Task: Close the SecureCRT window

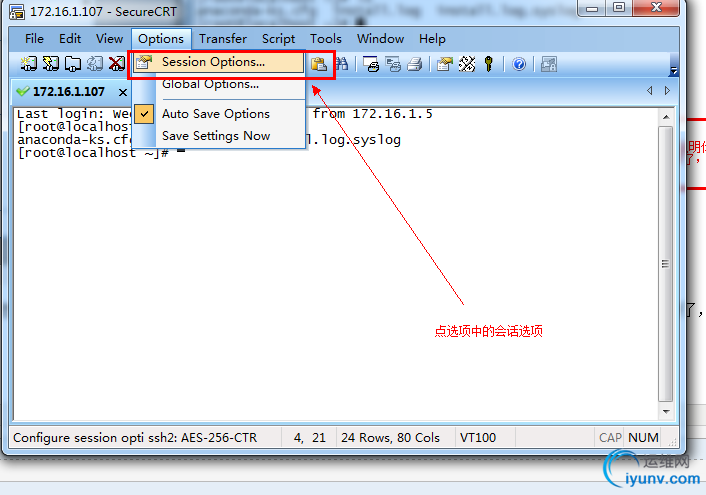Action: [656, 8]
